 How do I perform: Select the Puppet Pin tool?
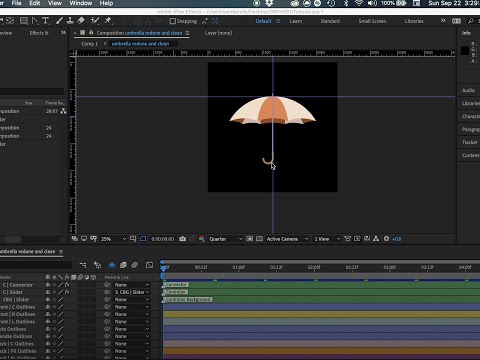[108, 21]
